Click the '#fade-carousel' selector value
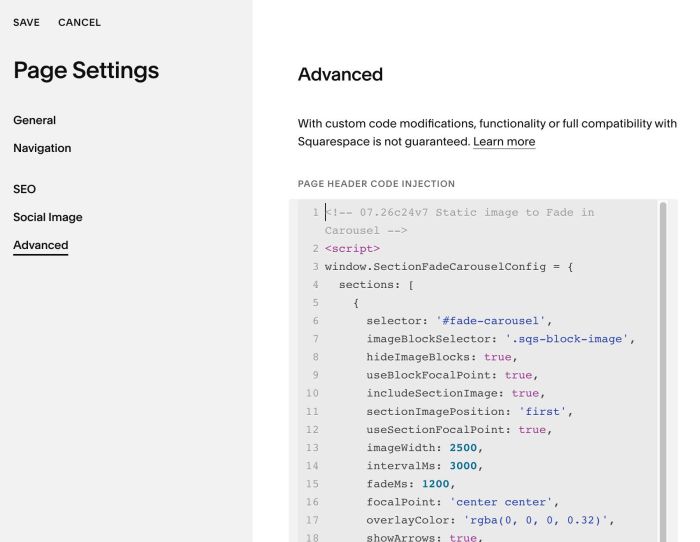700x542 pixels. pyautogui.click(x=490, y=321)
